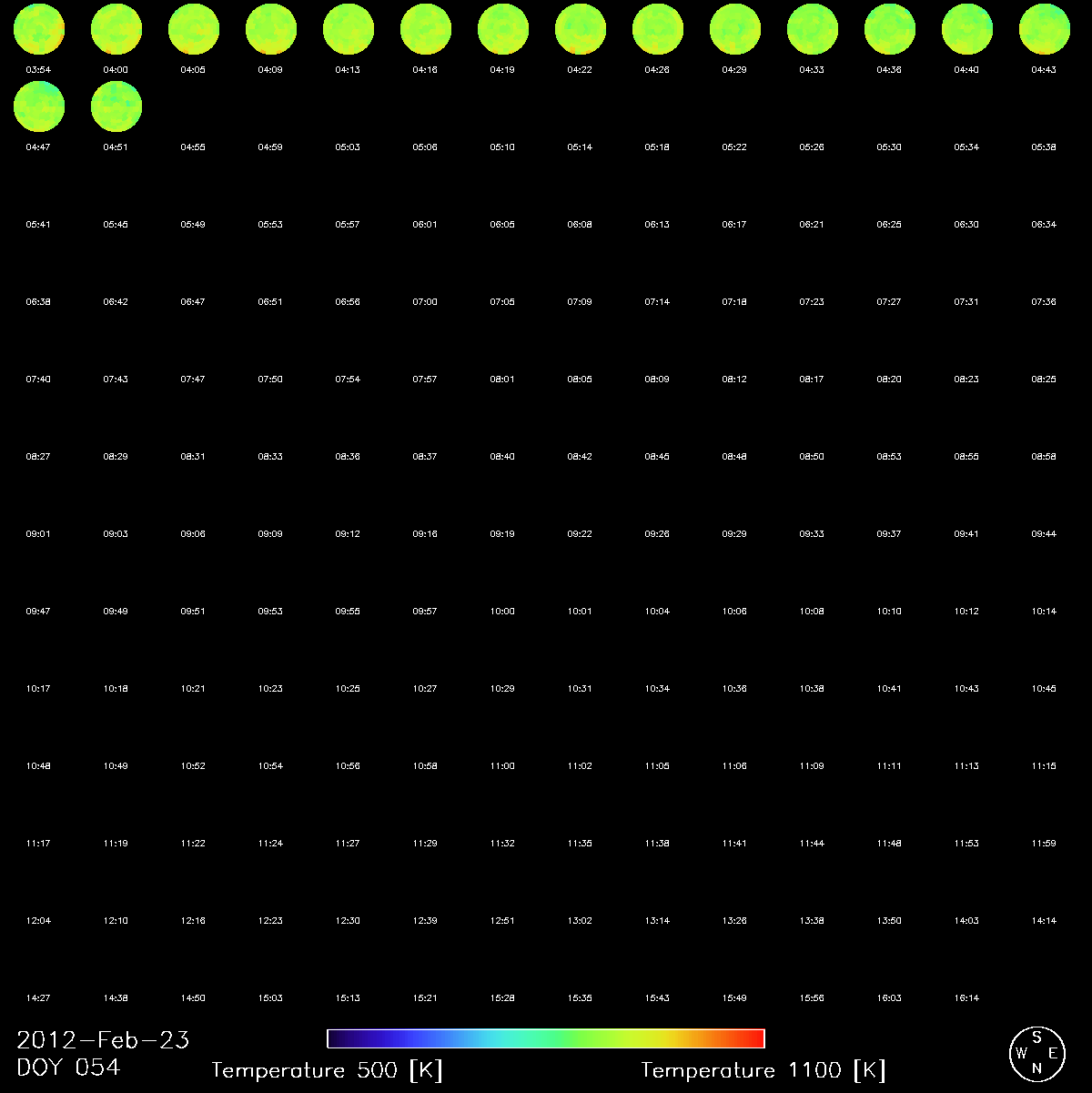This screenshot has width=1092, height=1093.
Task: Click the temperature map above 04:22
Action: [x=580, y=29]
